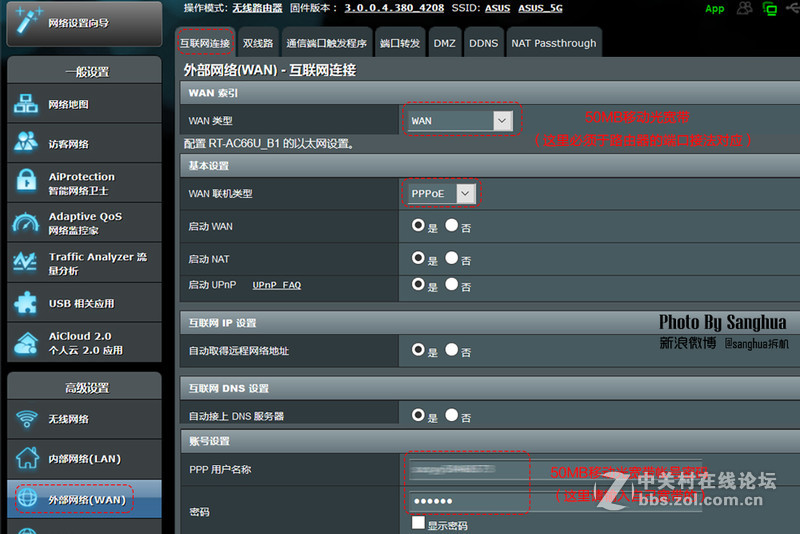The image size is (800, 534).
Task: Click the network map icon
Action: click(26, 104)
